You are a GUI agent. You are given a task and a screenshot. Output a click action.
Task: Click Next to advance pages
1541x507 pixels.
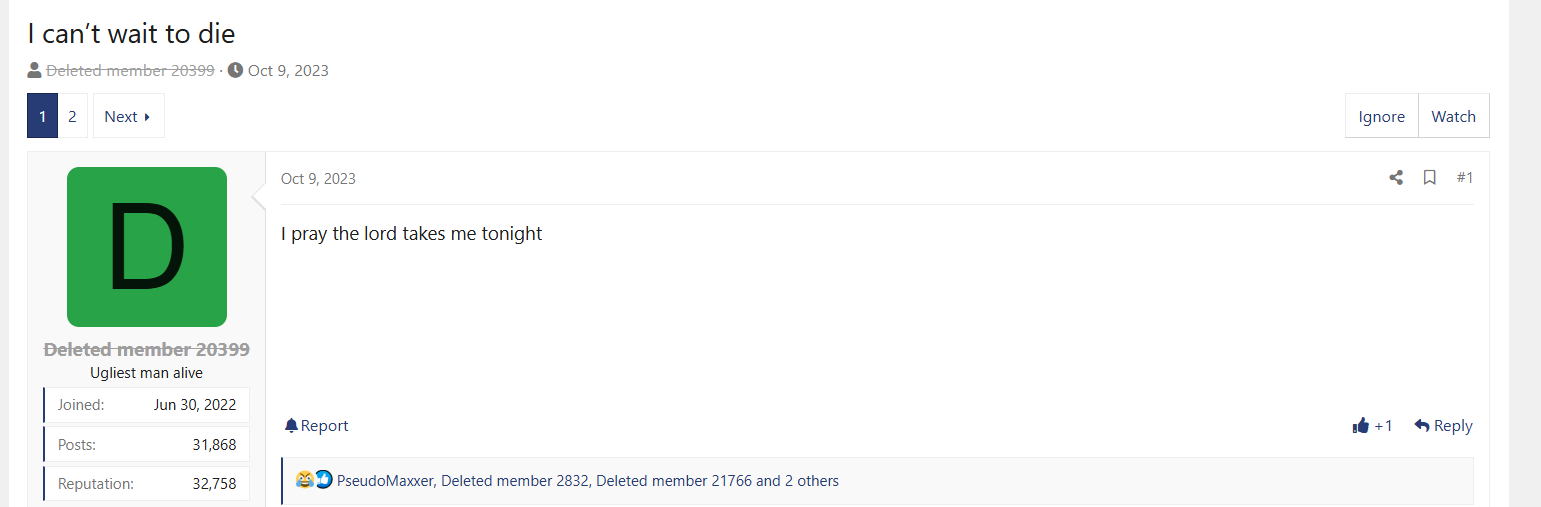tap(128, 116)
